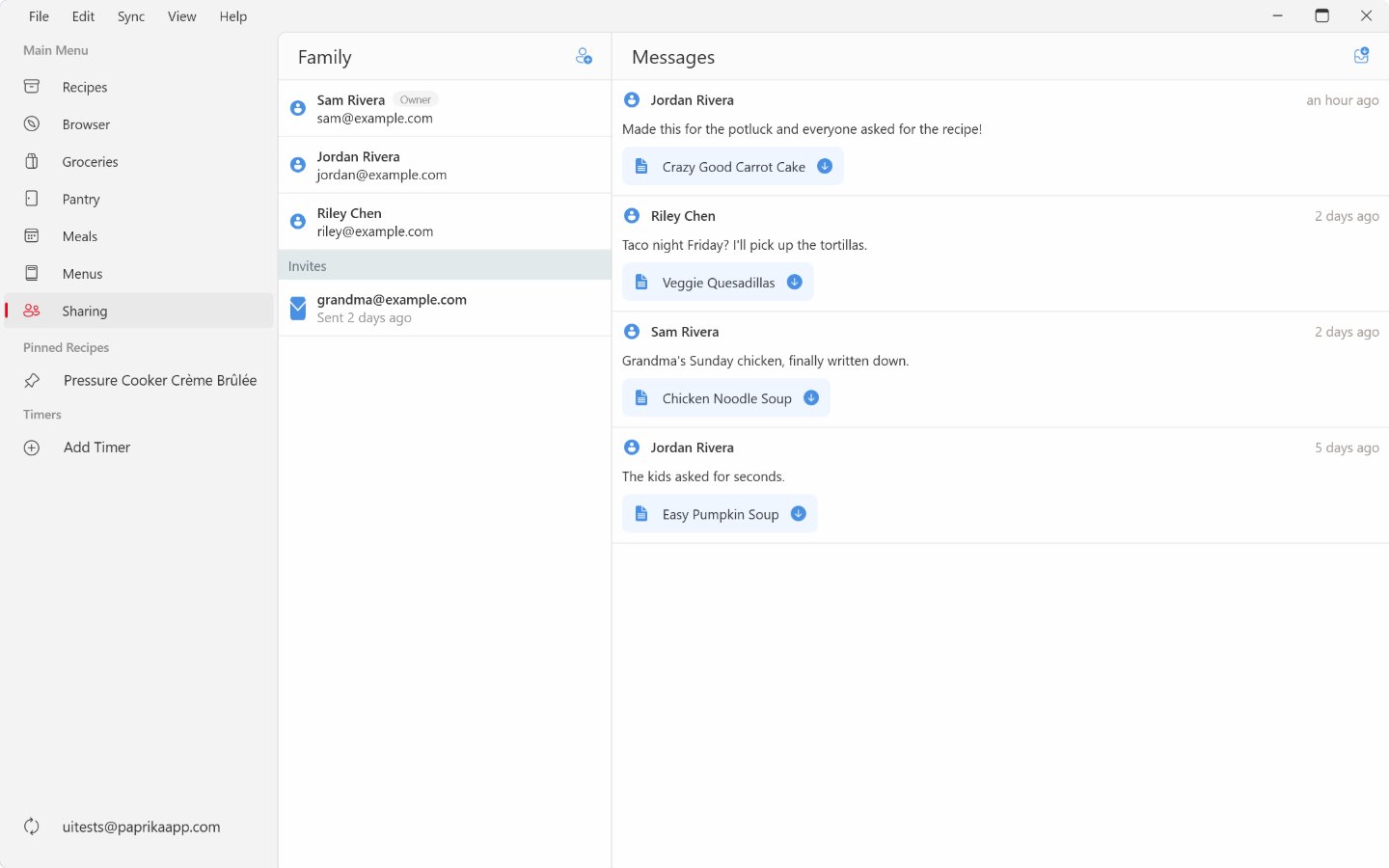Open the Groceries bag icon
1389x868 pixels.
[32, 161]
